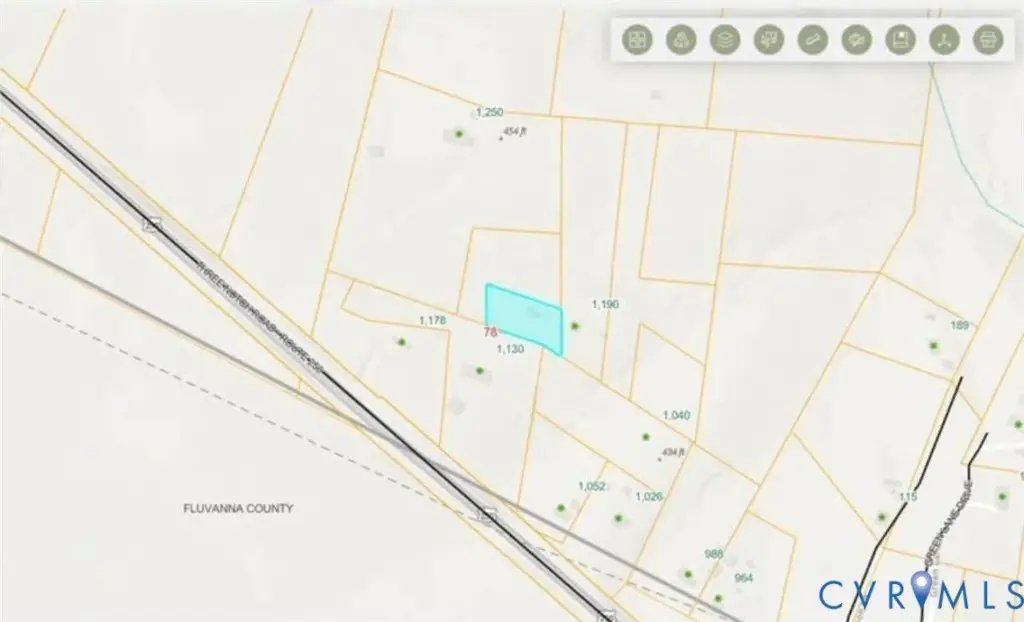Click the address label 1,052
Image resolution: width=1024 pixels, height=622 pixels.
[x=591, y=486]
